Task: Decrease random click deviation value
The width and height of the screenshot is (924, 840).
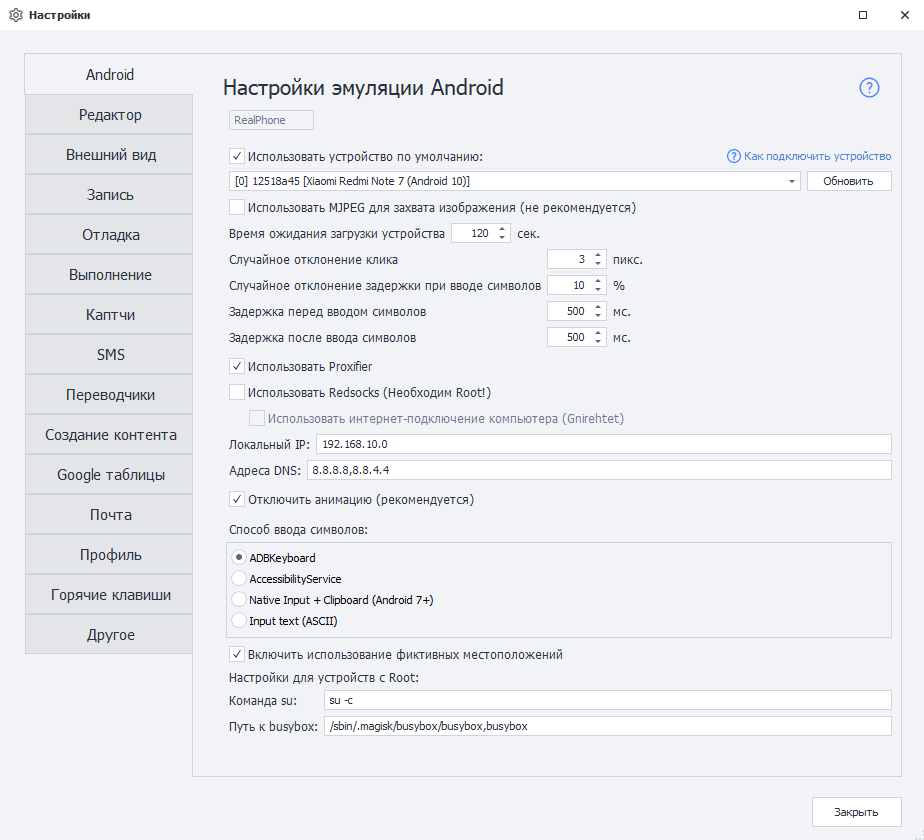Action: (x=598, y=264)
